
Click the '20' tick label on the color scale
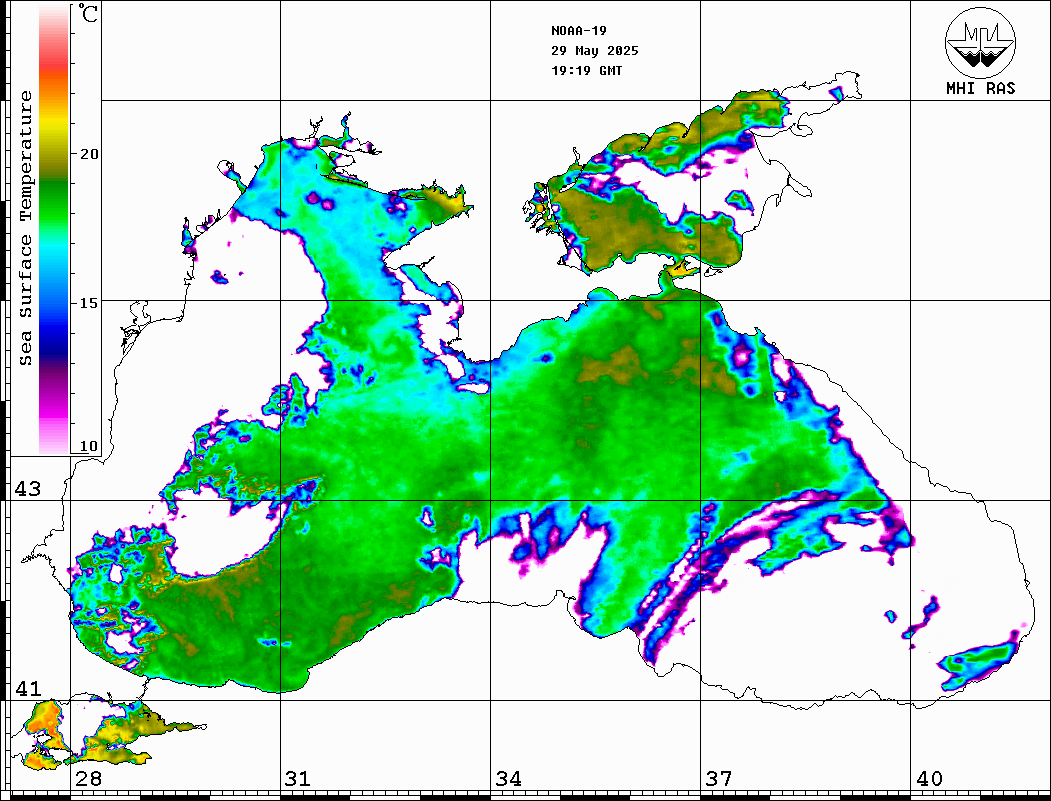[88, 154]
